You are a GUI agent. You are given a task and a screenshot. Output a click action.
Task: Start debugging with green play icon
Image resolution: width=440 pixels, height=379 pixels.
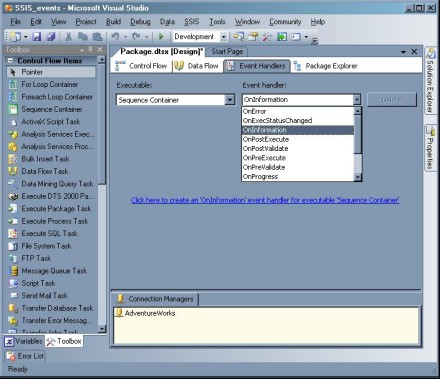[x=161, y=37]
